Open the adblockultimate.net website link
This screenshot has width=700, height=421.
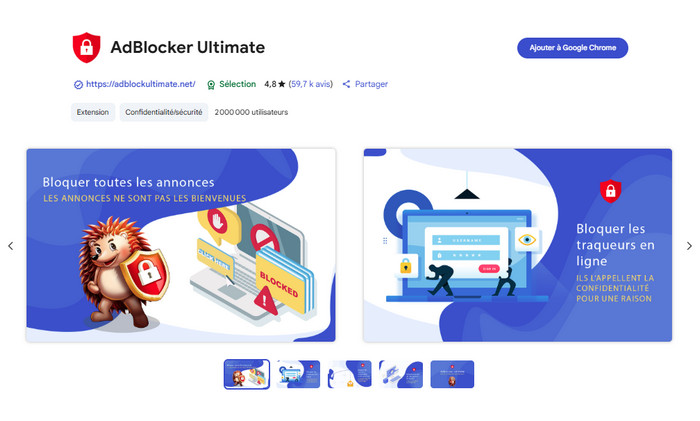[141, 84]
